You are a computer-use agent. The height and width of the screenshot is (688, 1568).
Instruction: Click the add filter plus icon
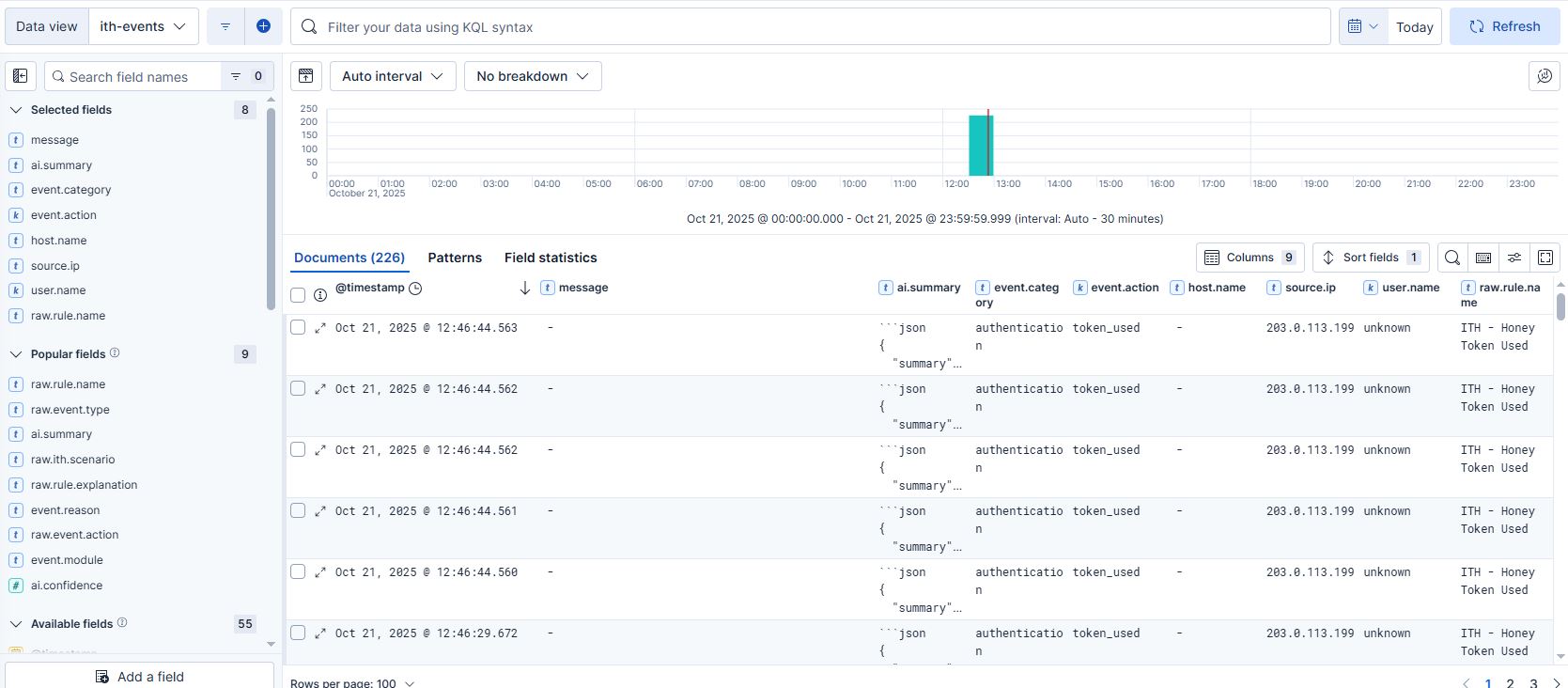(263, 26)
